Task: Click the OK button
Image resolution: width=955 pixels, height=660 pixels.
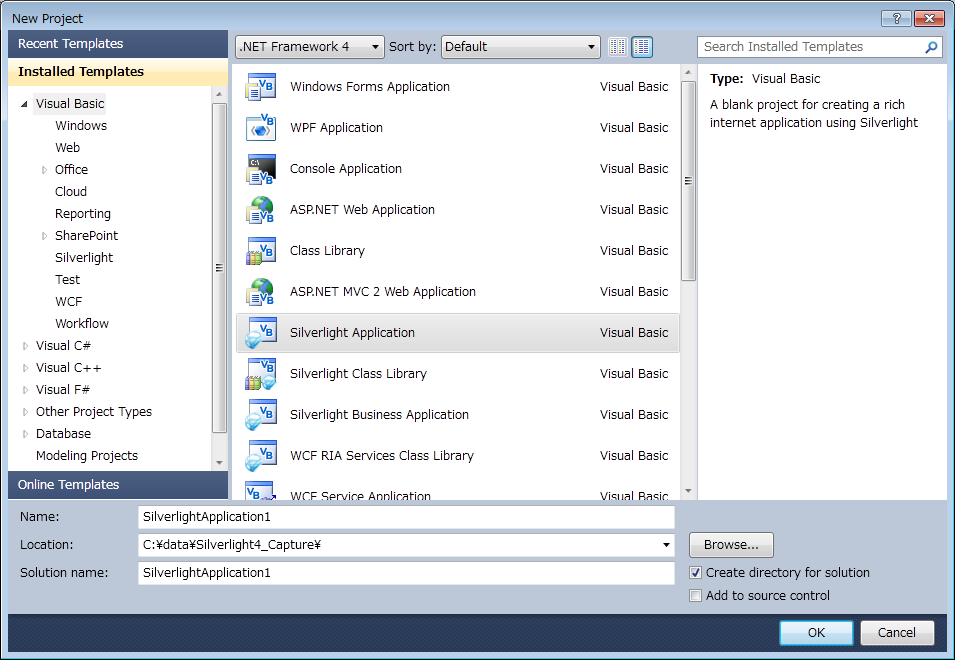Action: coord(816,633)
